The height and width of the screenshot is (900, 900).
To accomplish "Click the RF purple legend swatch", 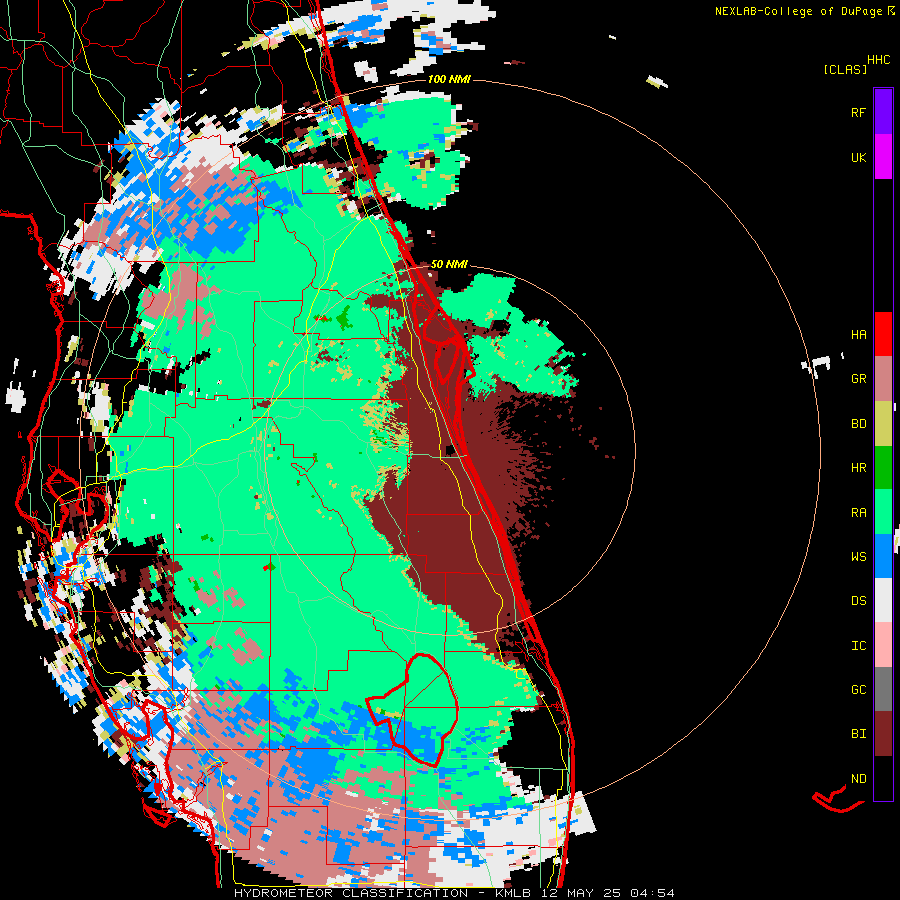I will coord(883,112).
